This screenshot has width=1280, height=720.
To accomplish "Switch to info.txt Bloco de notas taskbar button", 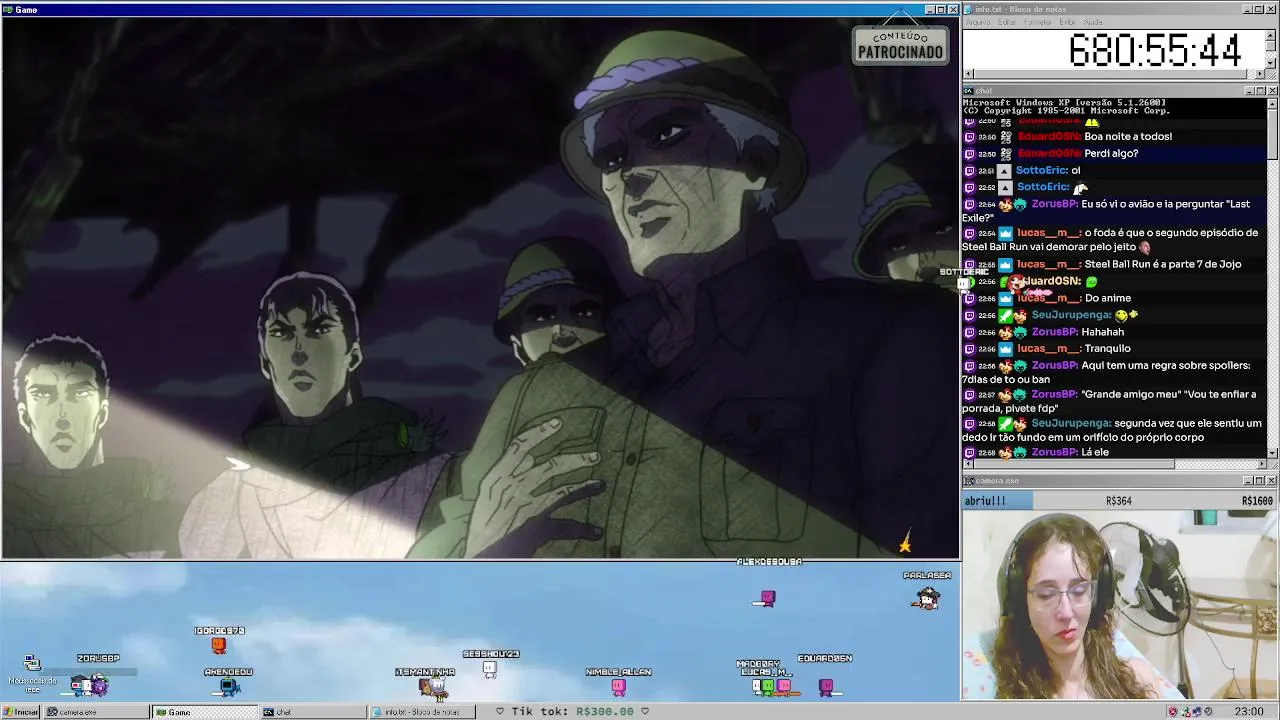I will pos(421,712).
